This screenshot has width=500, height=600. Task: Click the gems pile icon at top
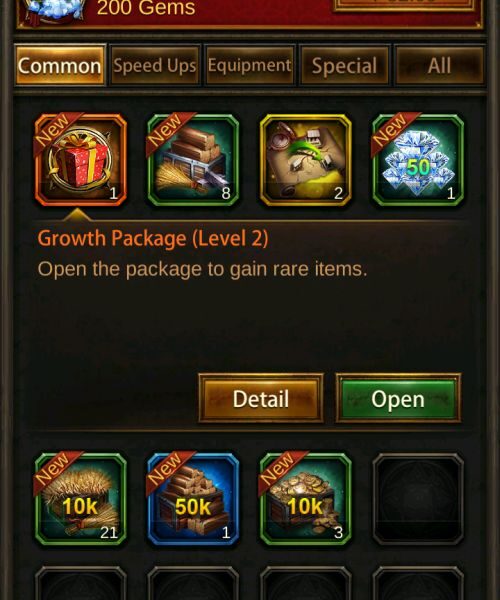click(x=55, y=11)
